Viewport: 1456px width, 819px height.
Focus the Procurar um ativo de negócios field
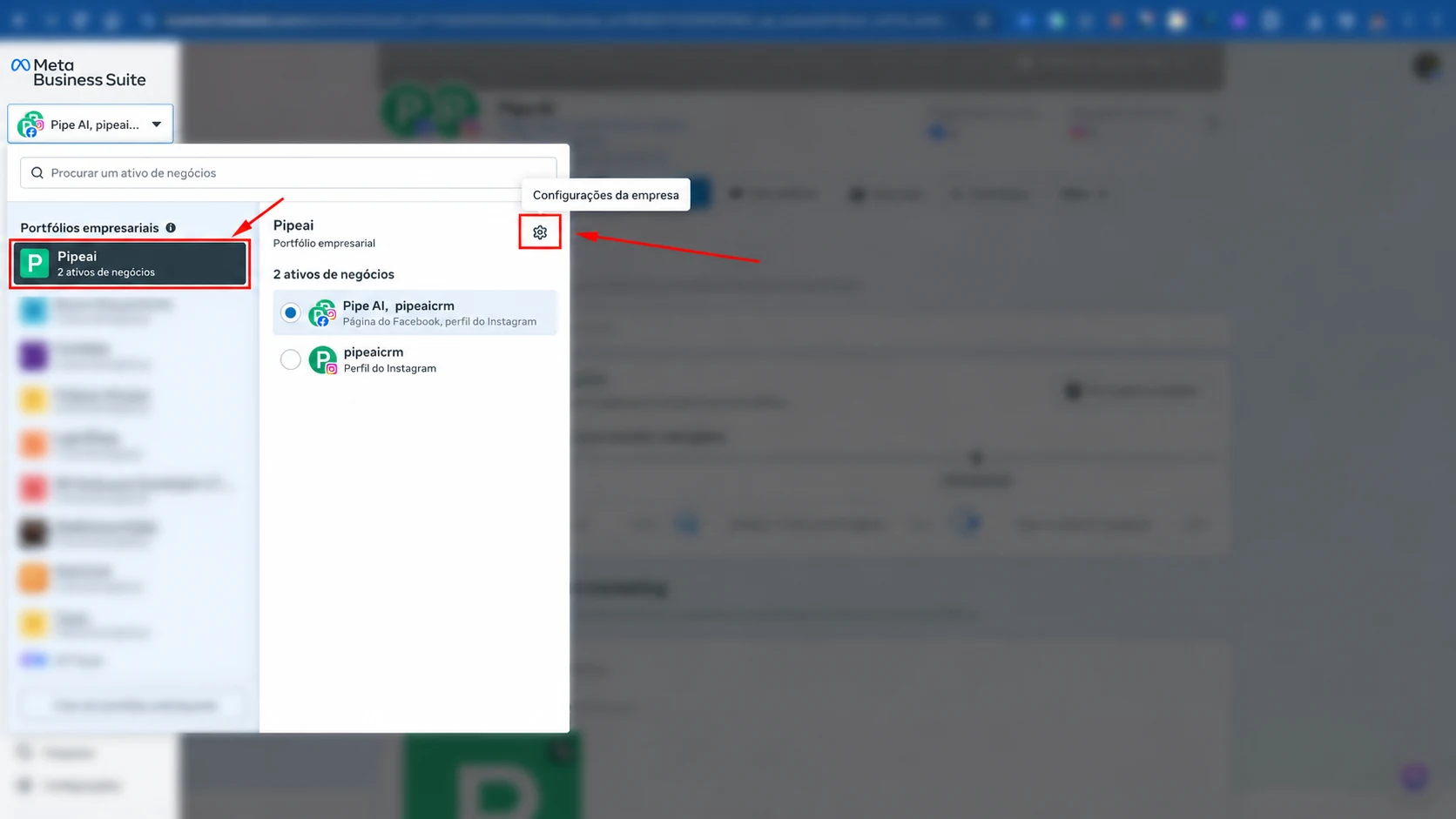pos(288,172)
